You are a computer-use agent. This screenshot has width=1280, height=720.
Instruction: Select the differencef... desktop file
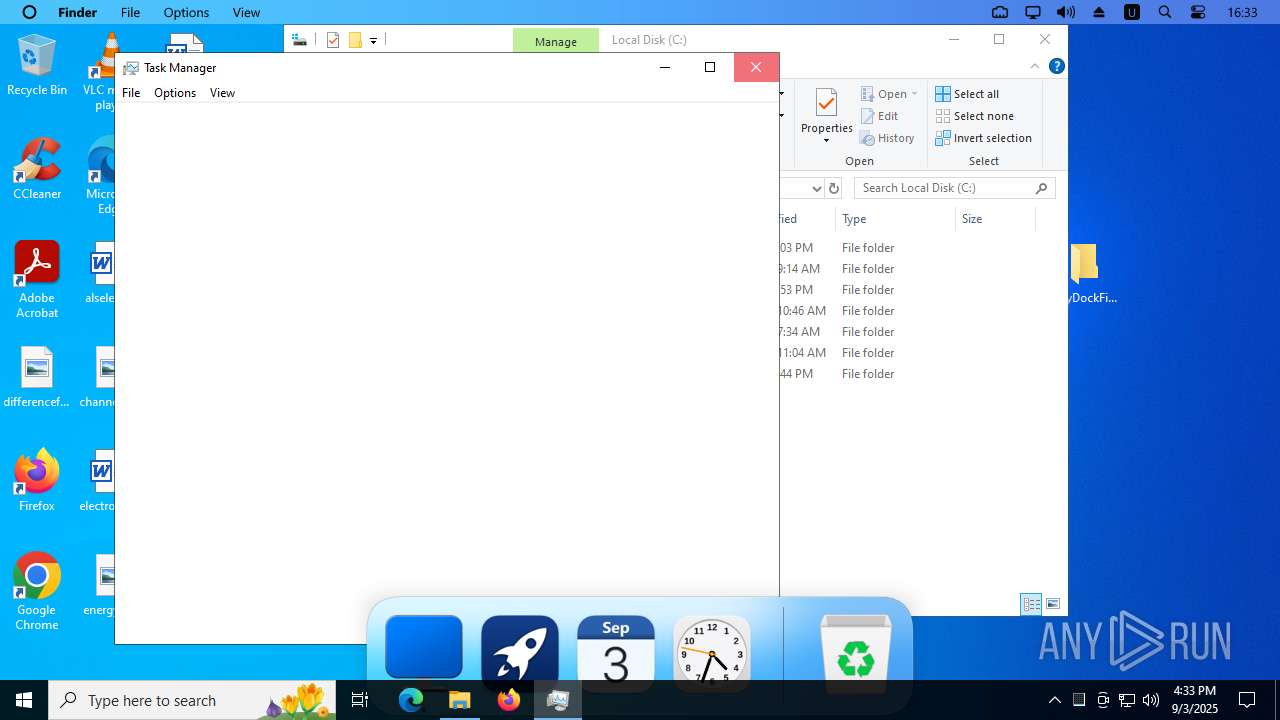click(x=37, y=377)
